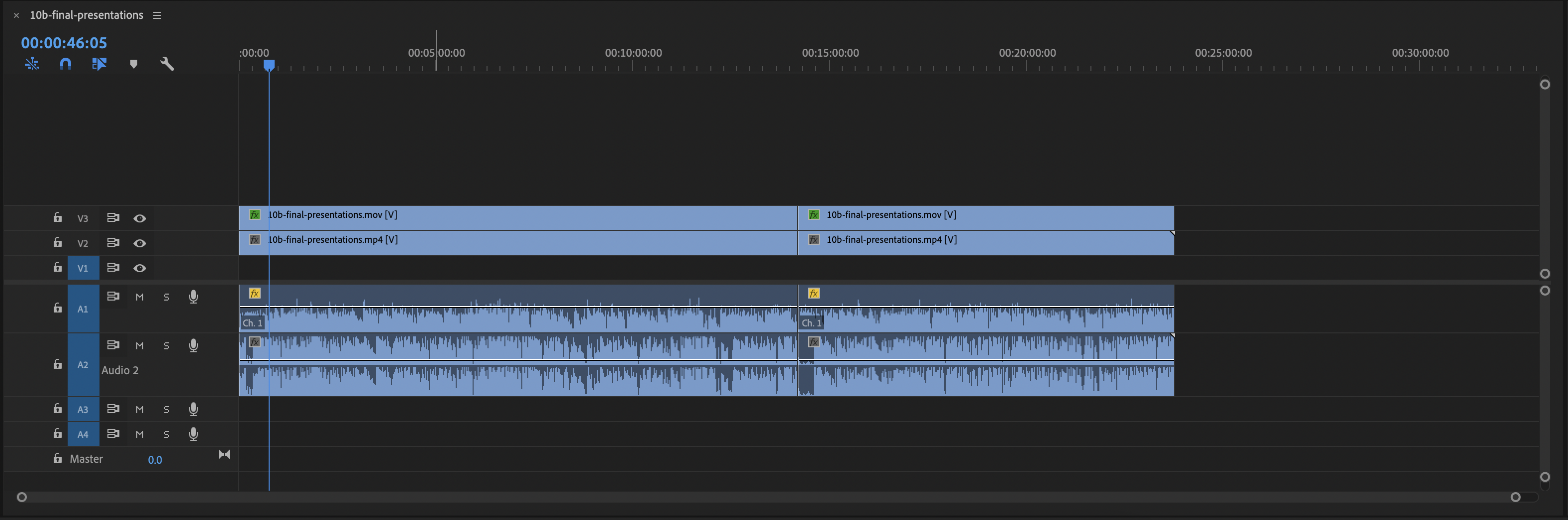The width and height of the screenshot is (1568, 520).
Task: Hide V1 track output eye
Action: pyautogui.click(x=140, y=269)
